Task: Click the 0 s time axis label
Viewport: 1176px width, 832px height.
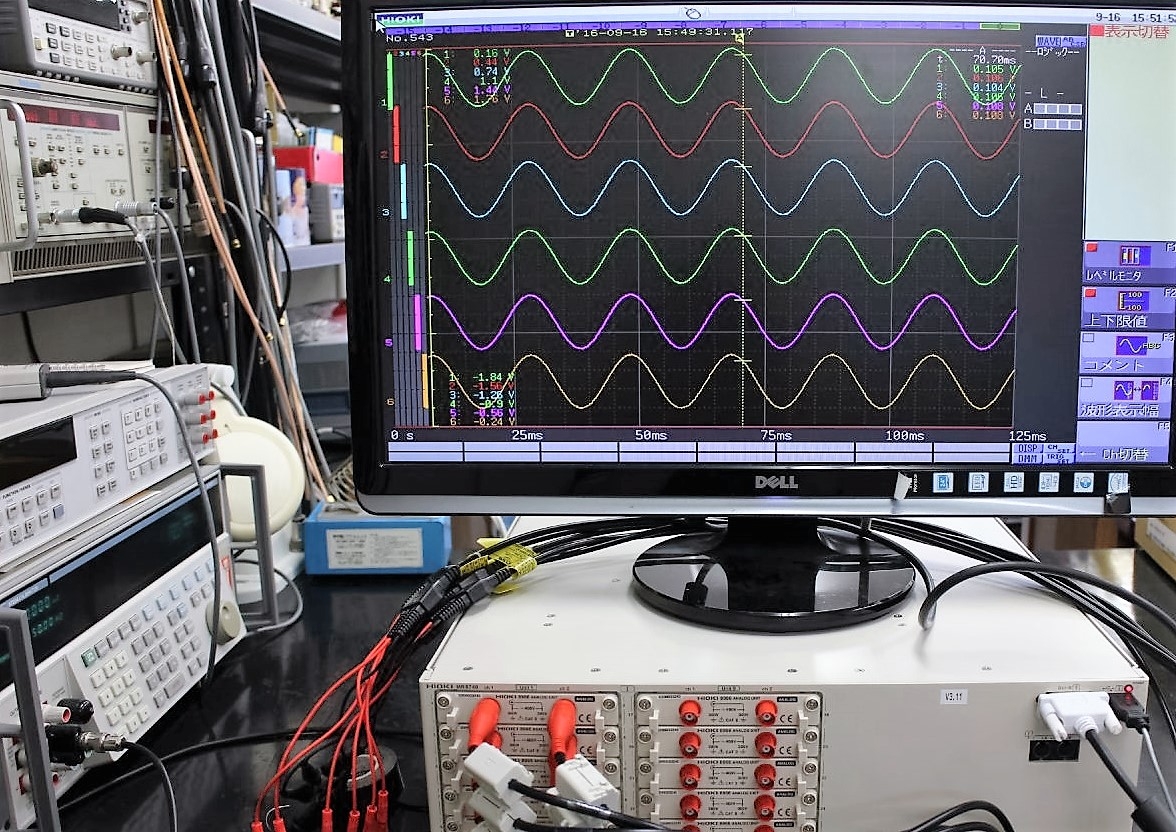Action: (x=402, y=435)
